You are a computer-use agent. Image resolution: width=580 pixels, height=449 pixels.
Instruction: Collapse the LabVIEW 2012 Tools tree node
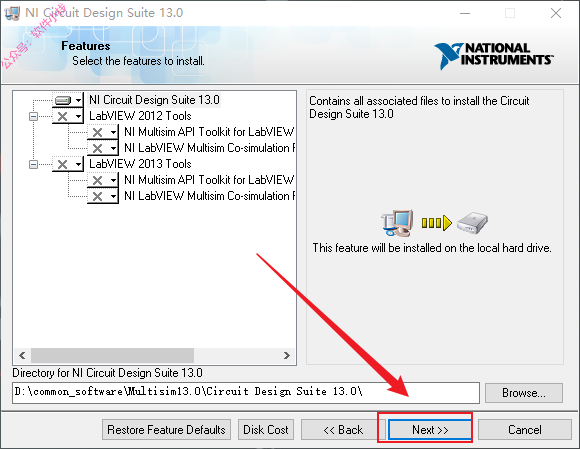(33, 117)
